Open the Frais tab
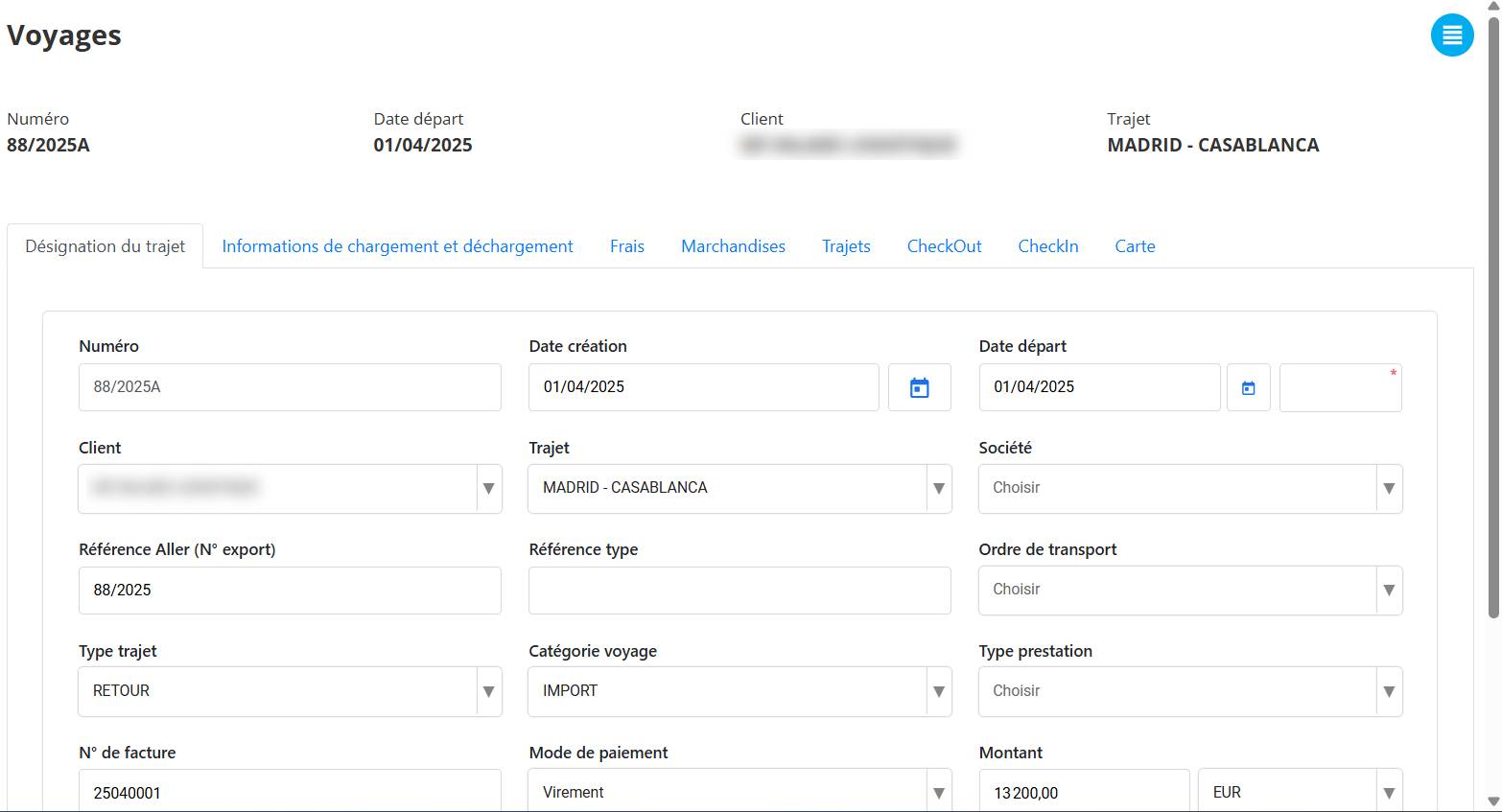1502x812 pixels. click(x=627, y=246)
